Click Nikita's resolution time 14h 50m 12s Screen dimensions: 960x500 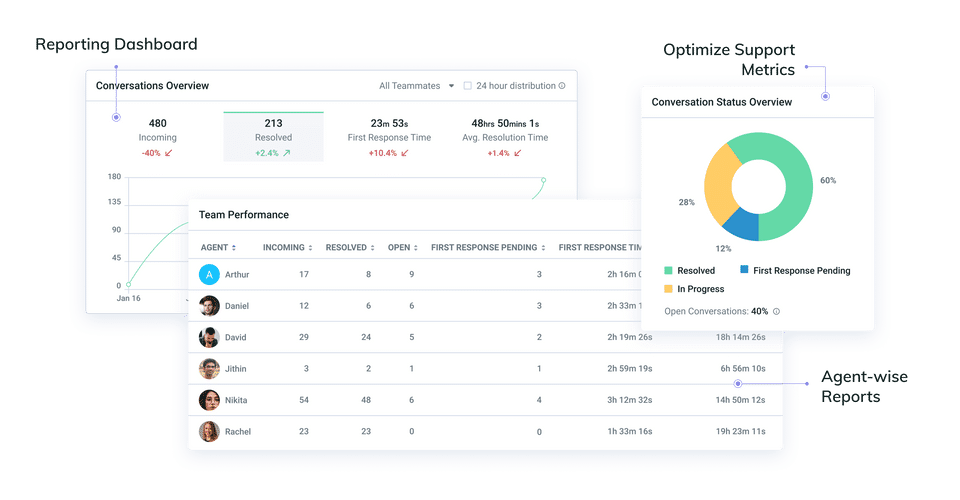coord(740,400)
